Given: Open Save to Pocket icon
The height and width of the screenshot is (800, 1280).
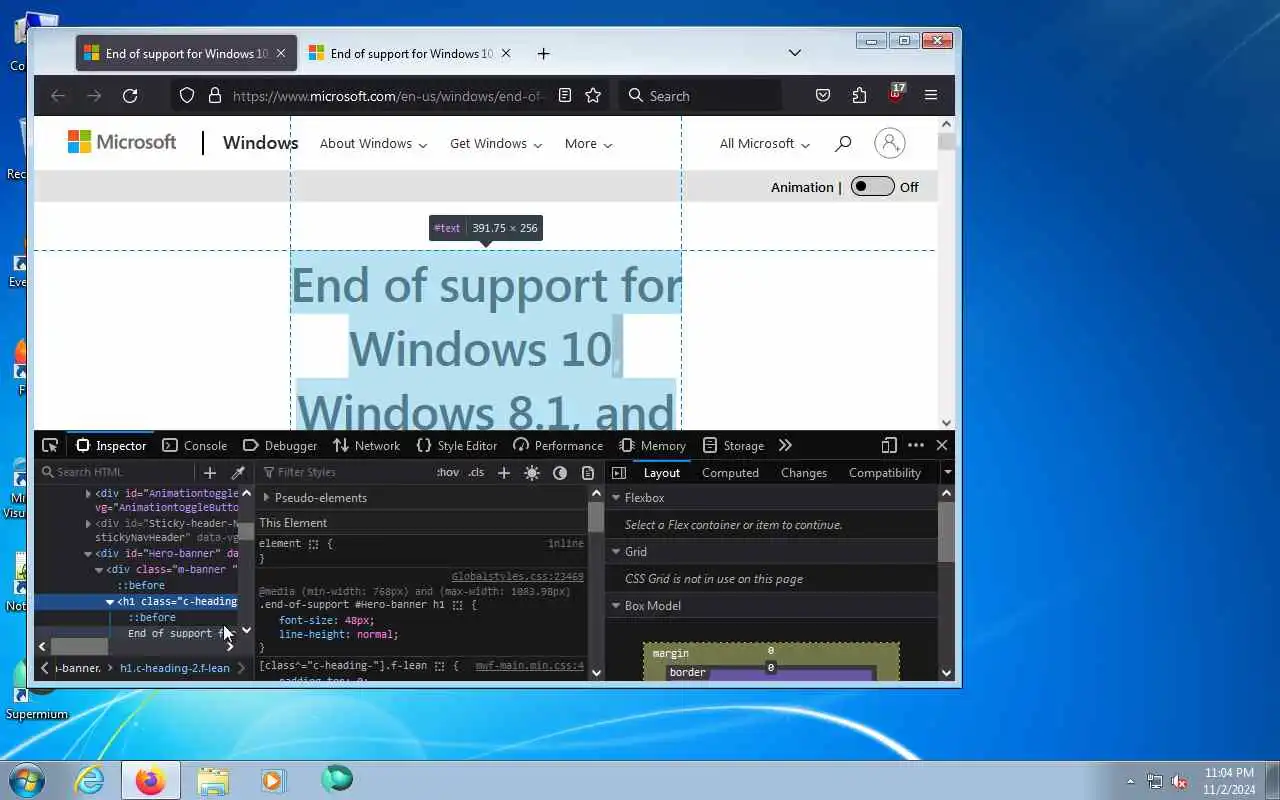Looking at the screenshot, I should pos(823,96).
